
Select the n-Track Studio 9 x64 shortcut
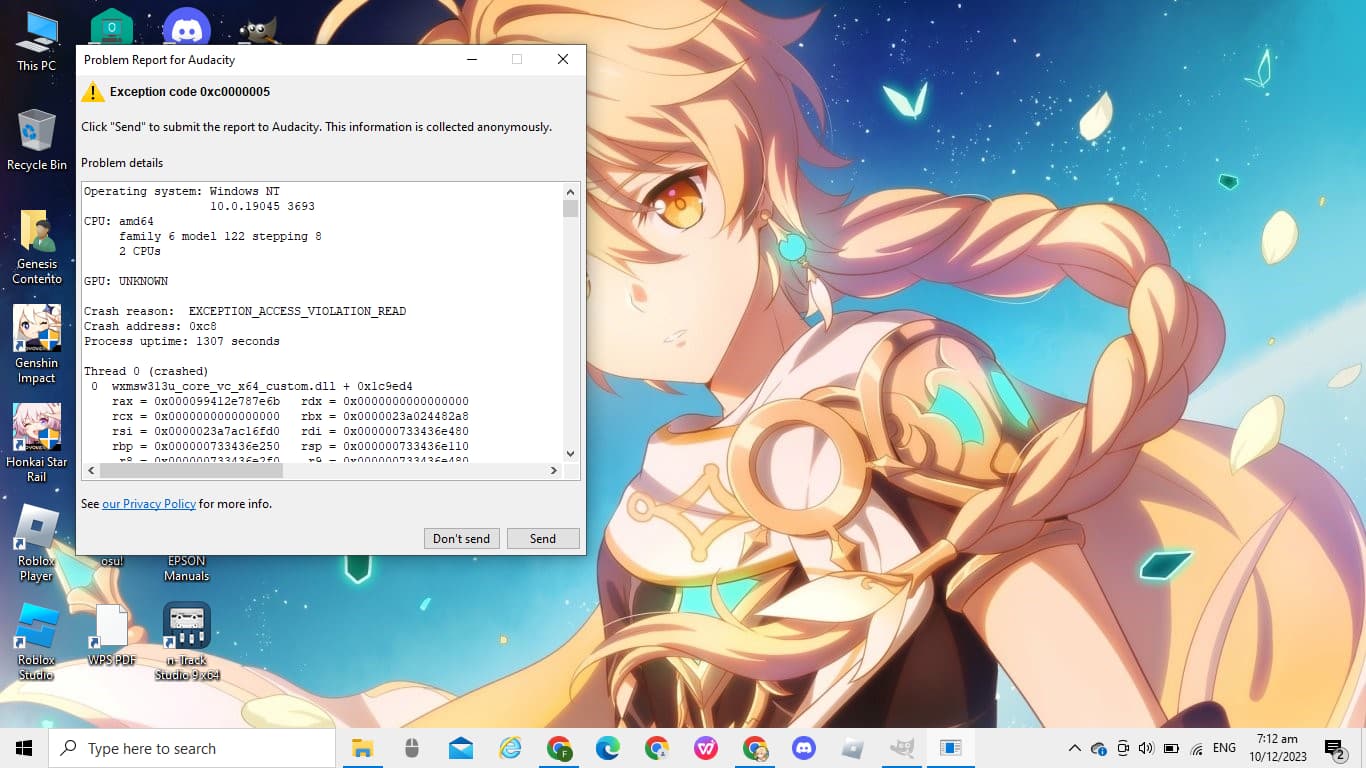pos(187,641)
